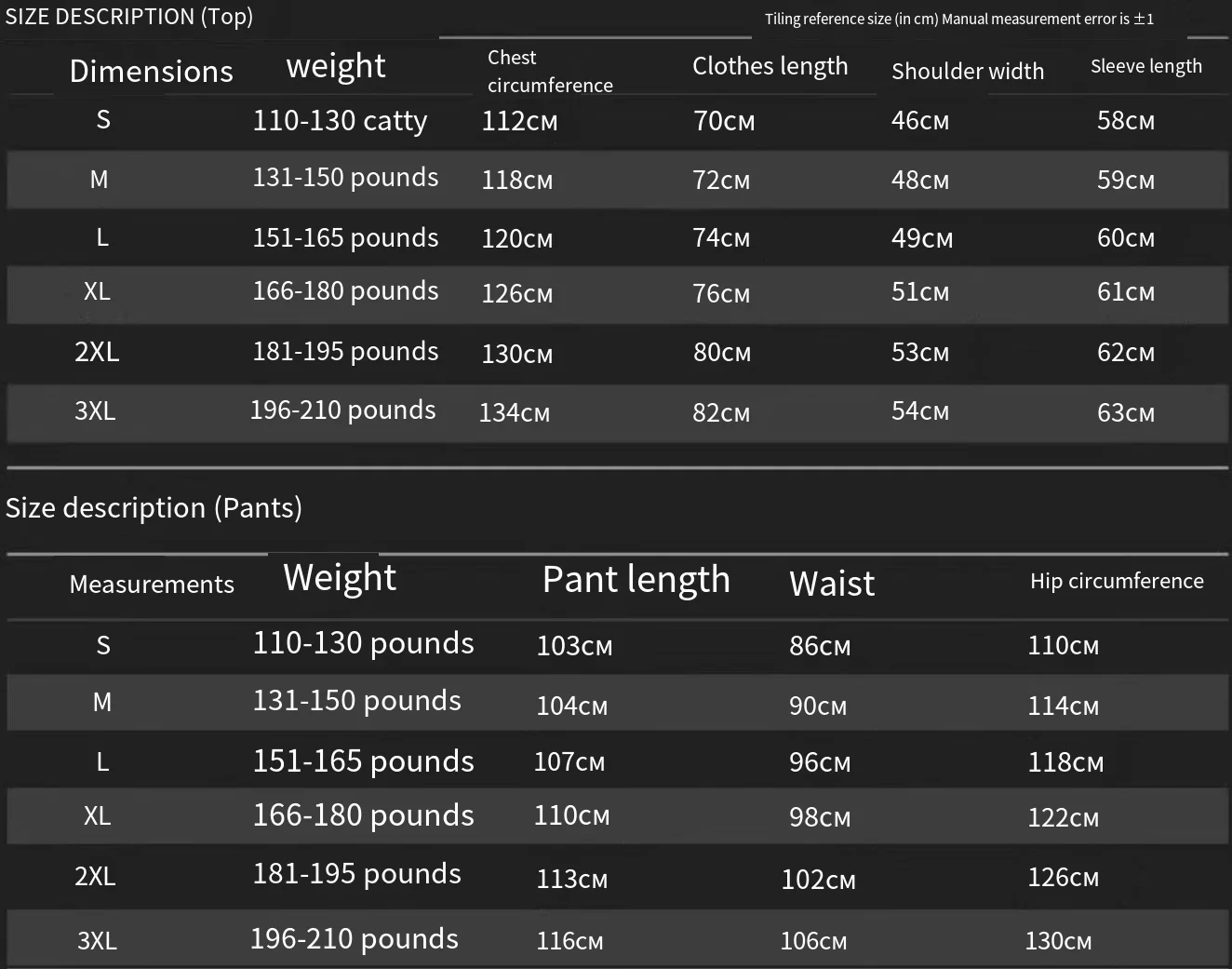Click the 'Size description (Pants)' heading
The width and height of the screenshot is (1232, 969).
tap(154, 507)
